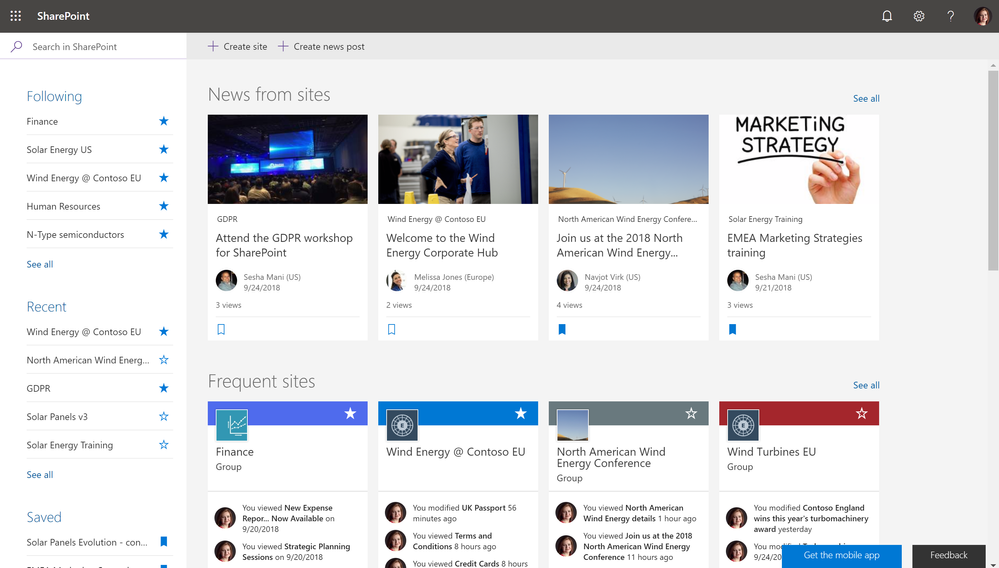Click See all for News from sites

[866, 99]
